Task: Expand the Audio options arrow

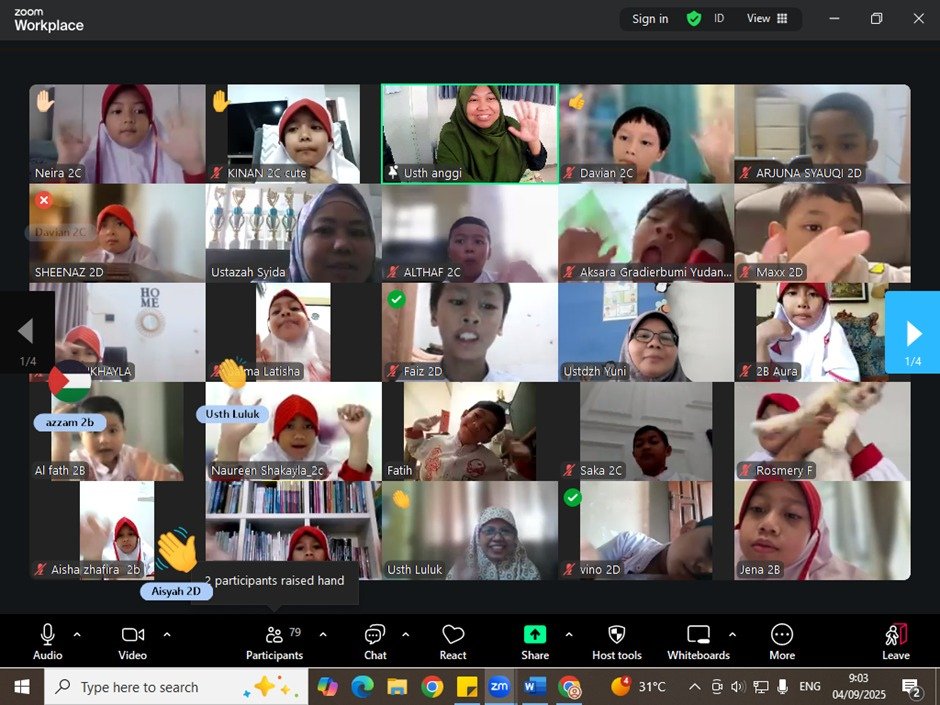Action: click(77, 634)
